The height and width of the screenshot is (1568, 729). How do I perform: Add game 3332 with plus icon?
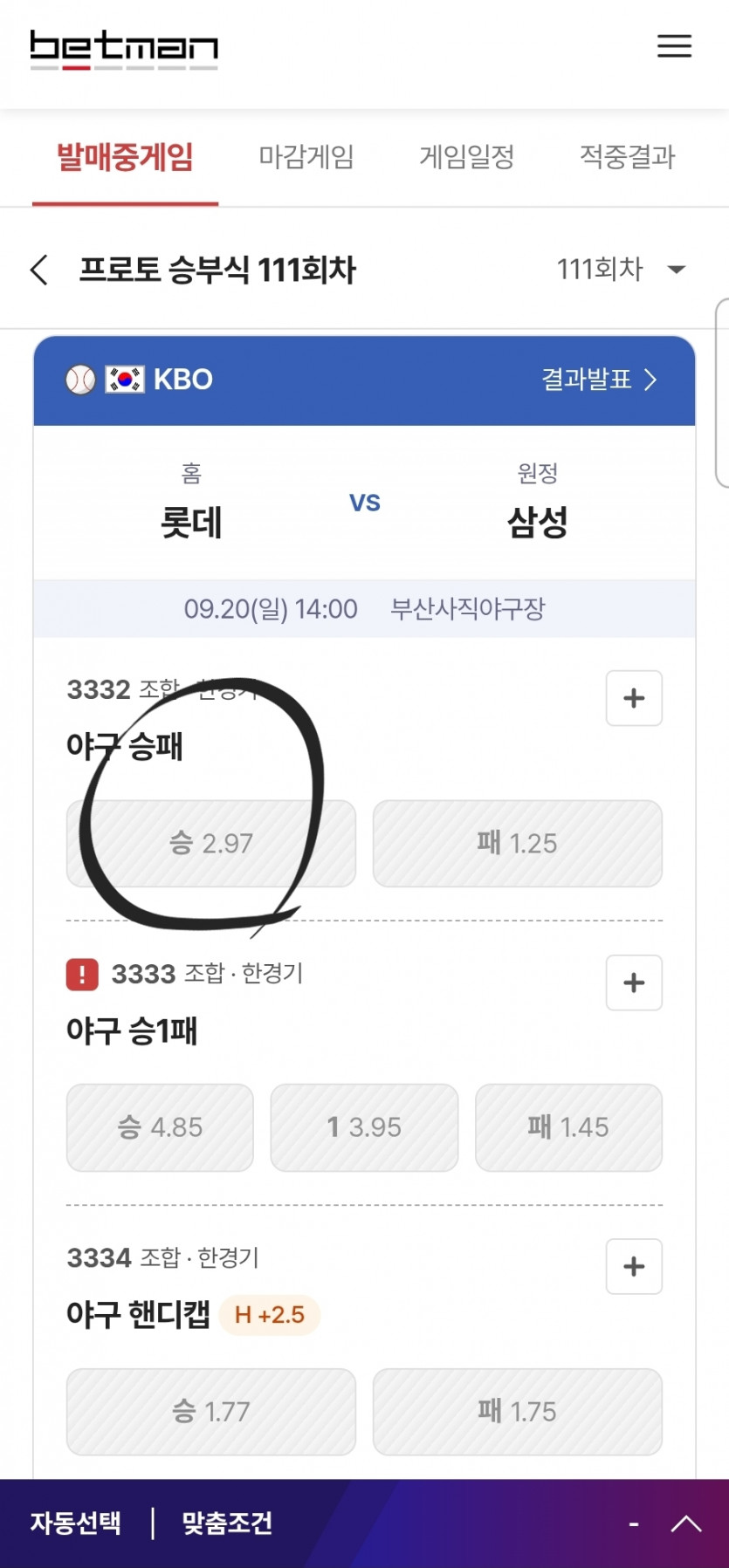pos(634,698)
